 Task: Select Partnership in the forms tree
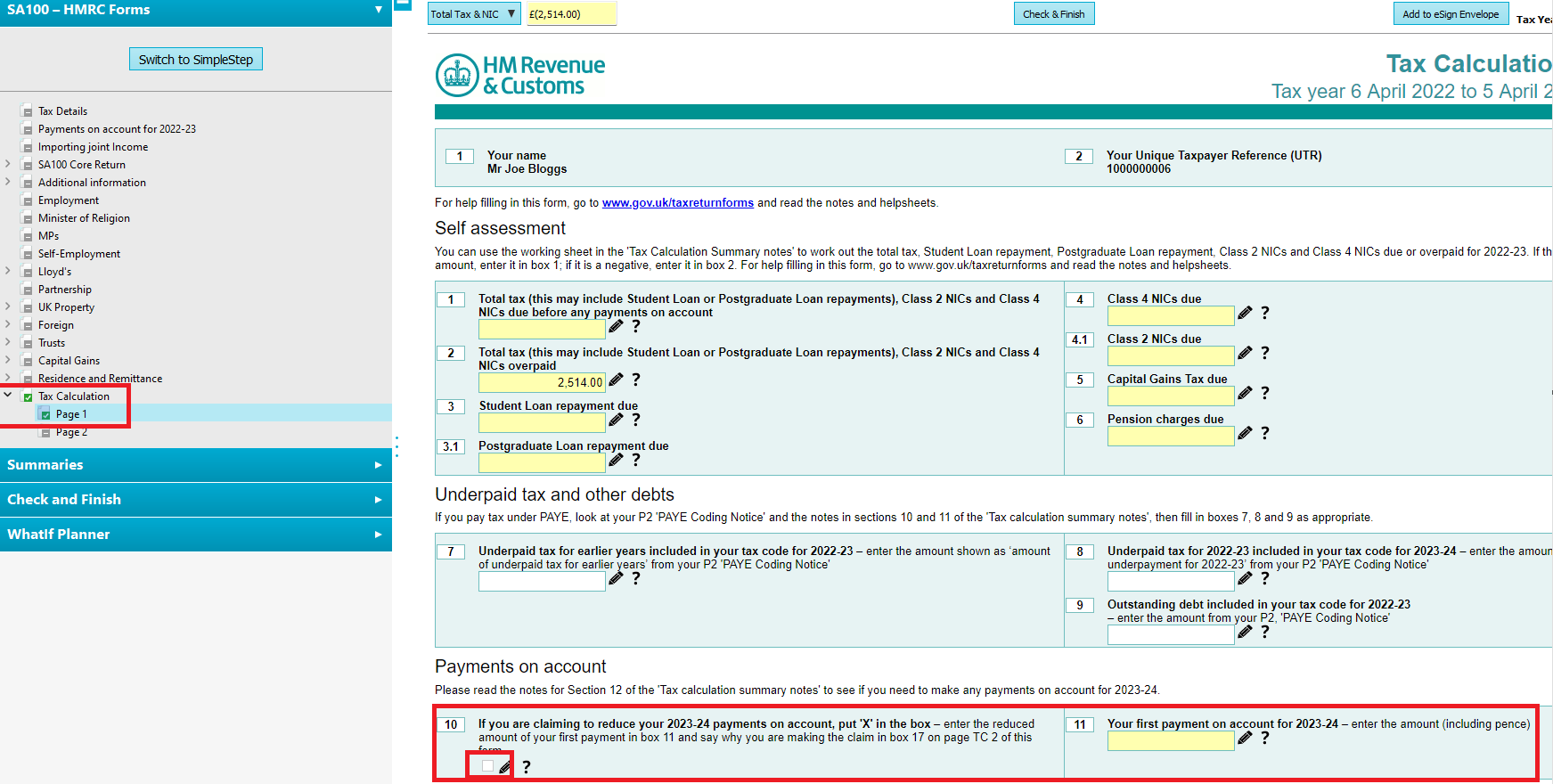[x=65, y=290]
